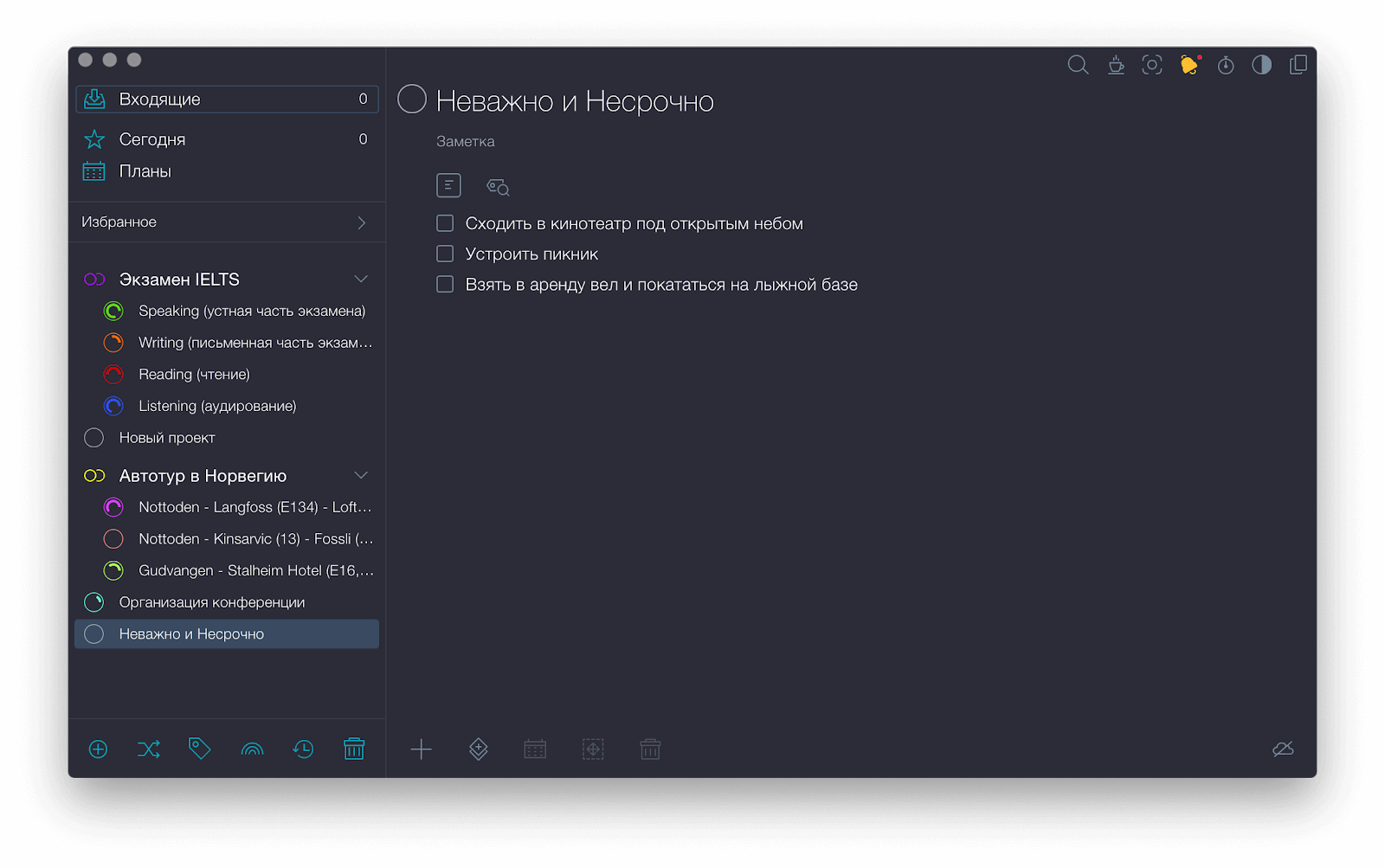Viewport: 1385px width, 868px height.
Task: Open Организация конференции project
Action: click(x=212, y=602)
